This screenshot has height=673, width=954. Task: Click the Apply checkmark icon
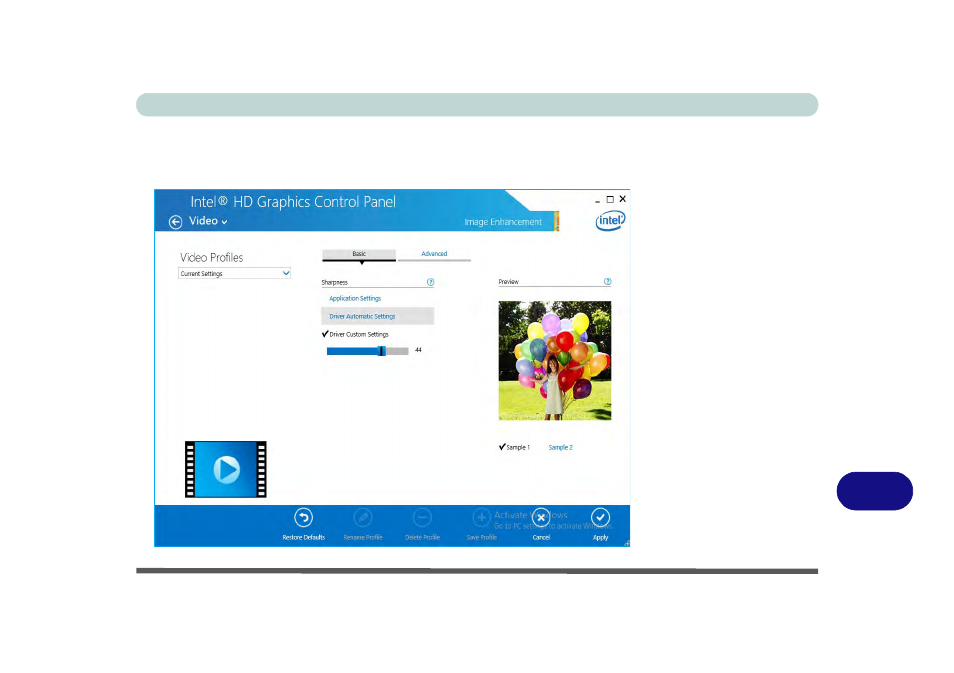(x=601, y=518)
